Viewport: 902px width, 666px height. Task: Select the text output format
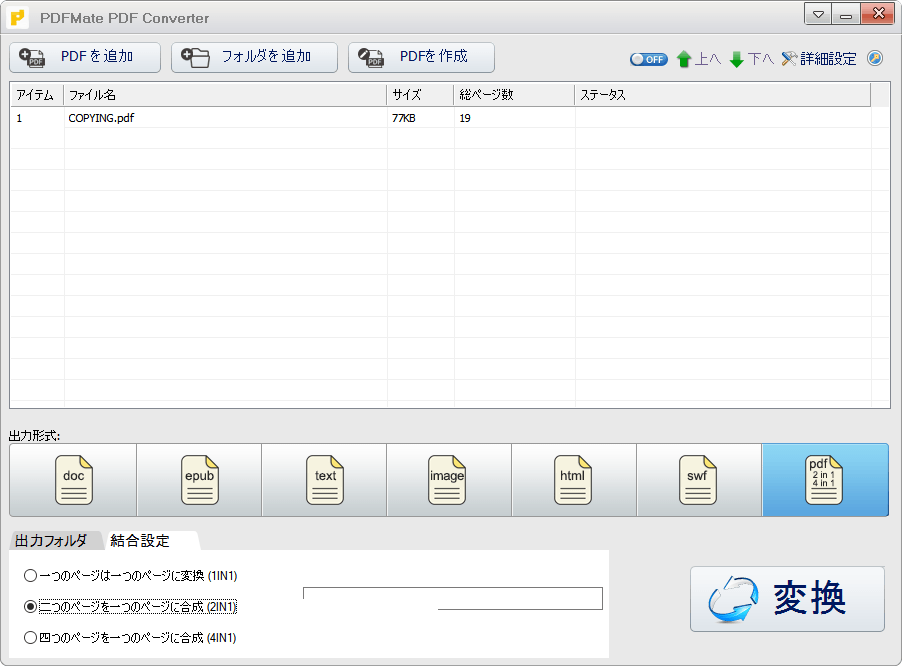[324, 480]
